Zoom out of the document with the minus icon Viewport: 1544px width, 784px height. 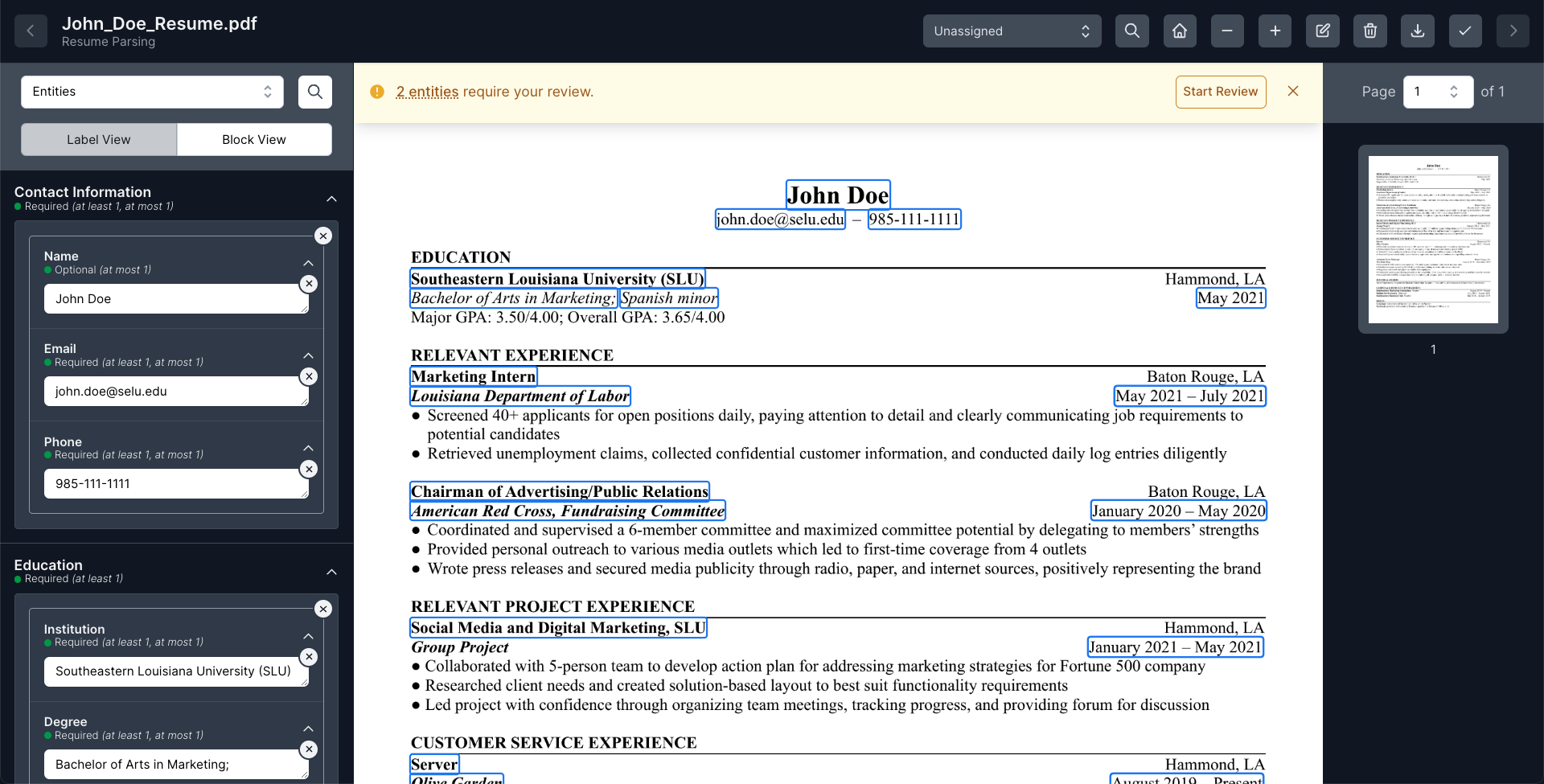click(1226, 31)
